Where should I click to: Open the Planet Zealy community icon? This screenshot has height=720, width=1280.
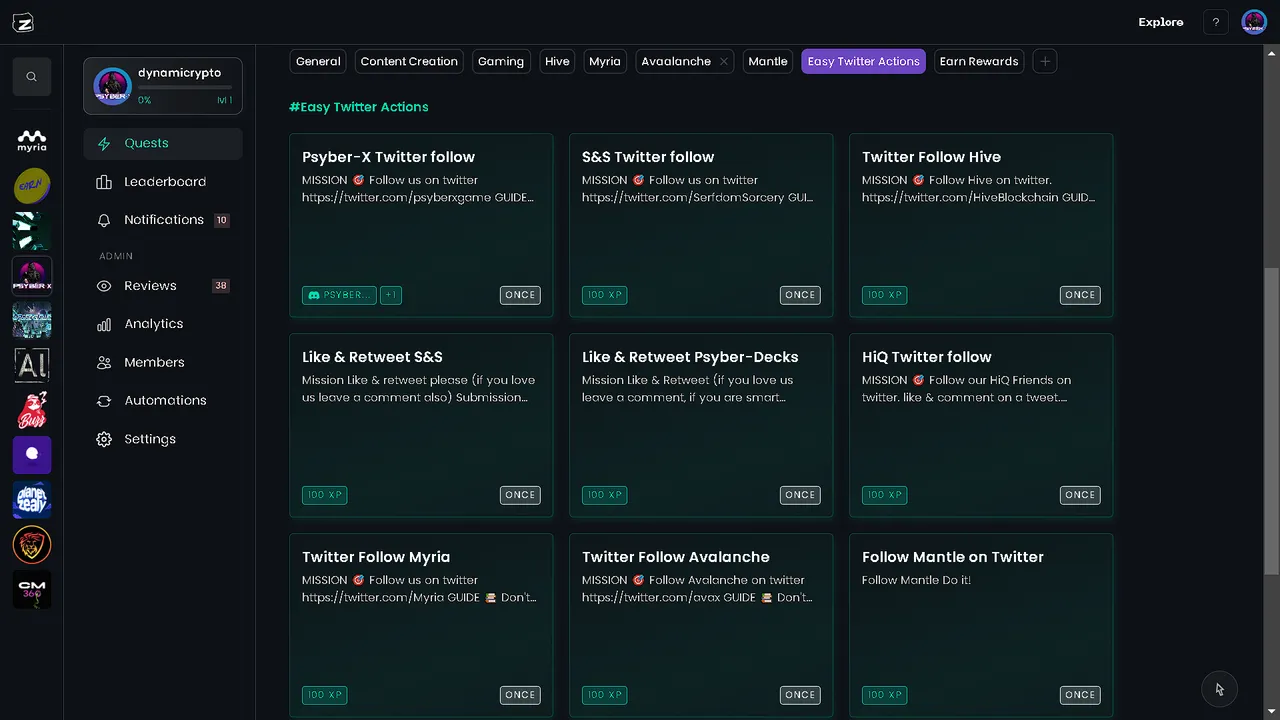click(x=32, y=500)
